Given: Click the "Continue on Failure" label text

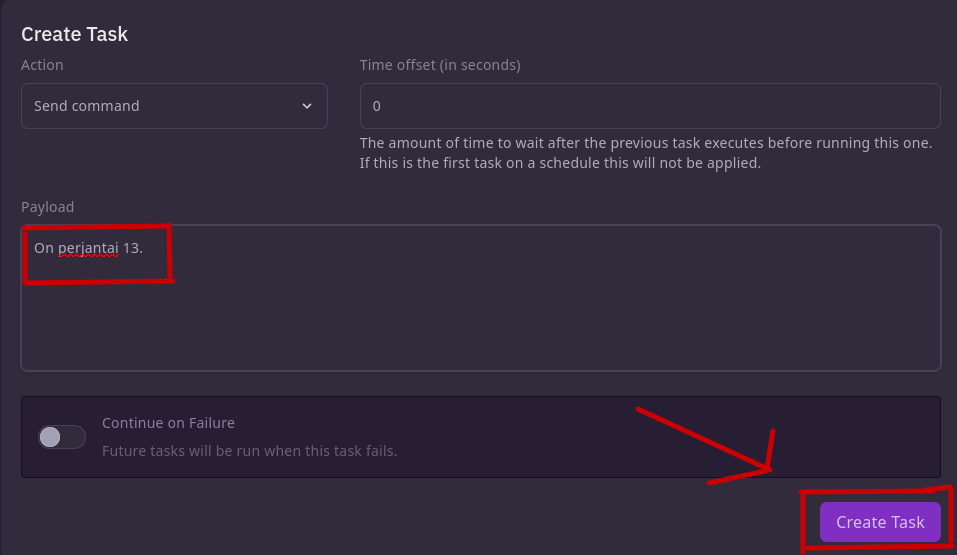Looking at the screenshot, I should (168, 423).
